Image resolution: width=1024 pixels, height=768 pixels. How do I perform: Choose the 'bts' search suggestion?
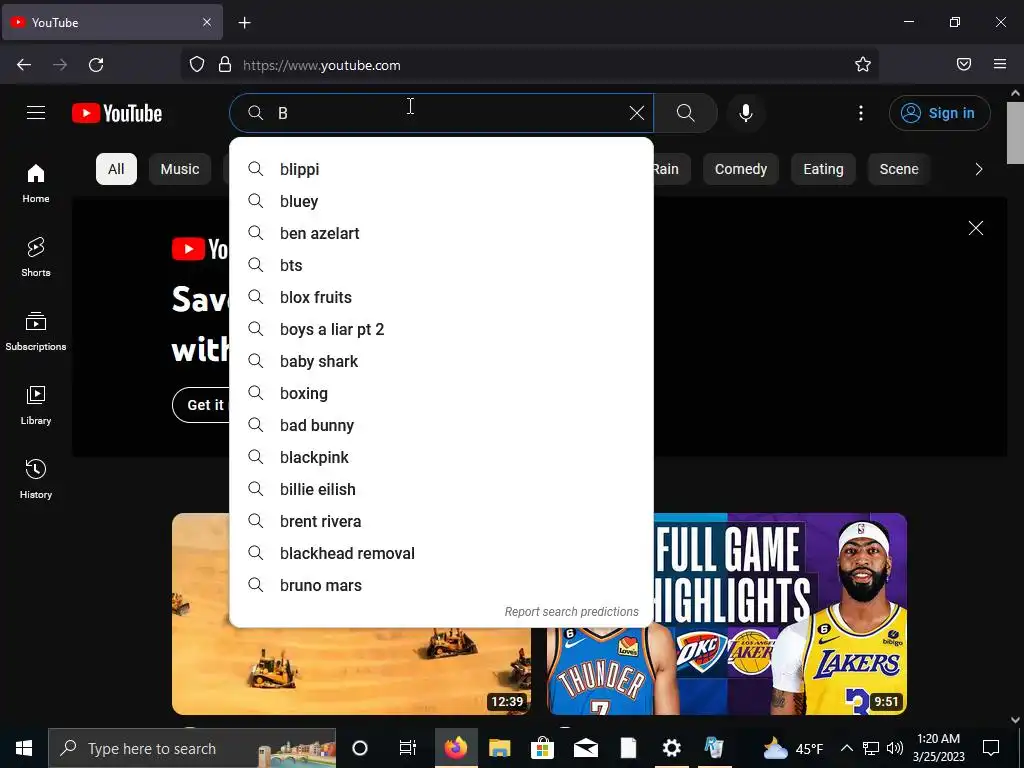click(x=441, y=265)
